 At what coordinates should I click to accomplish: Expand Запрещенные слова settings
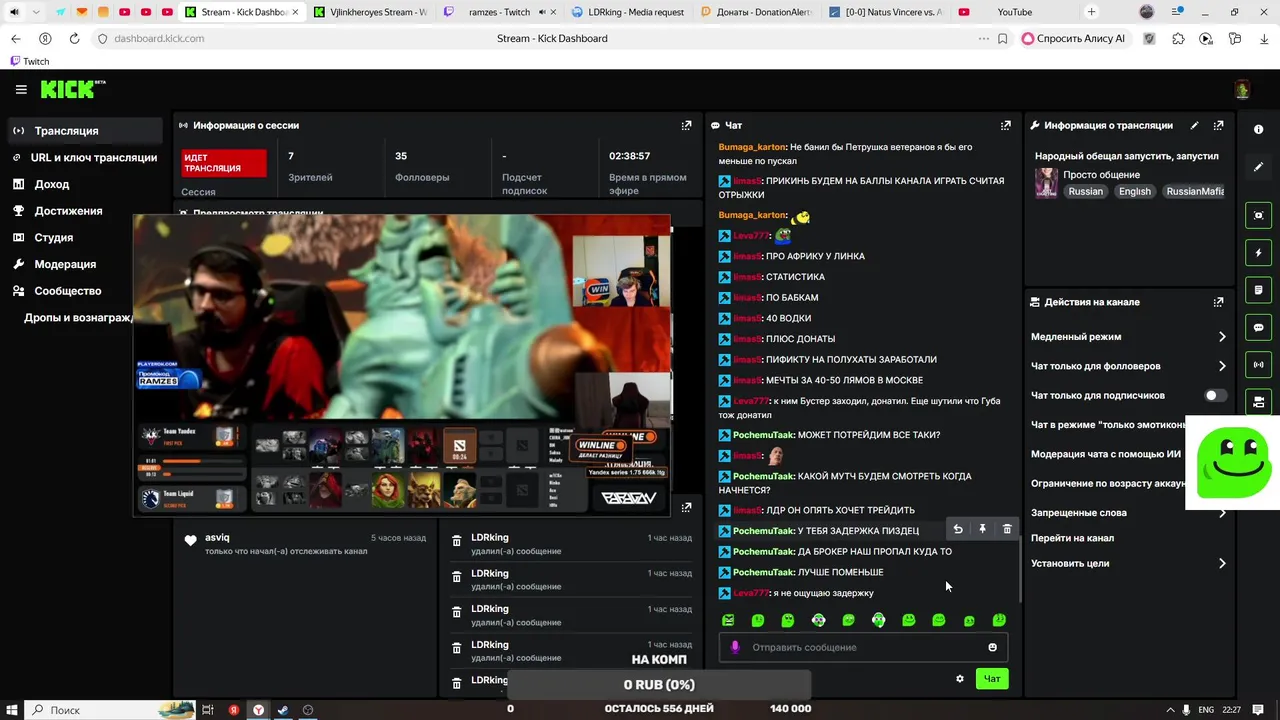[1128, 513]
